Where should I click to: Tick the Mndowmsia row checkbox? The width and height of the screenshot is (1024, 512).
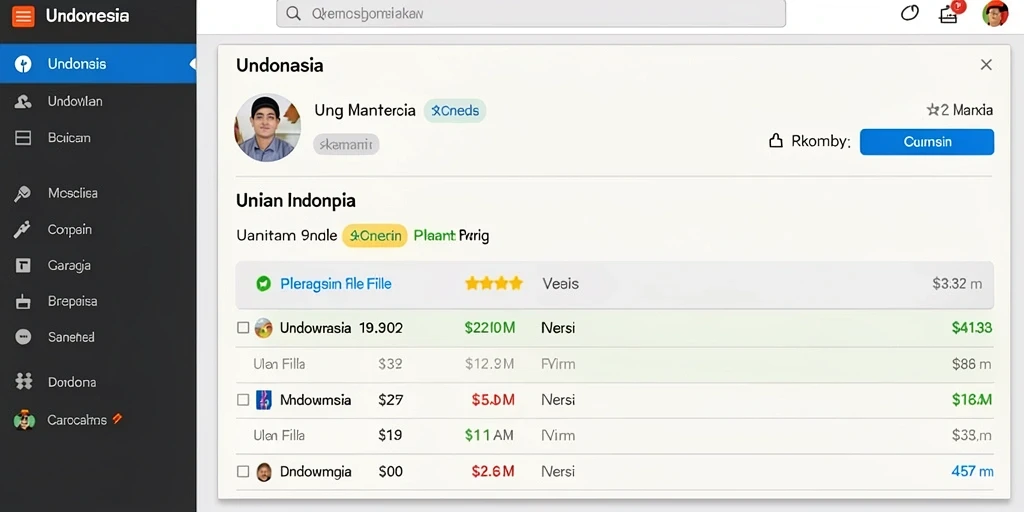click(x=243, y=400)
